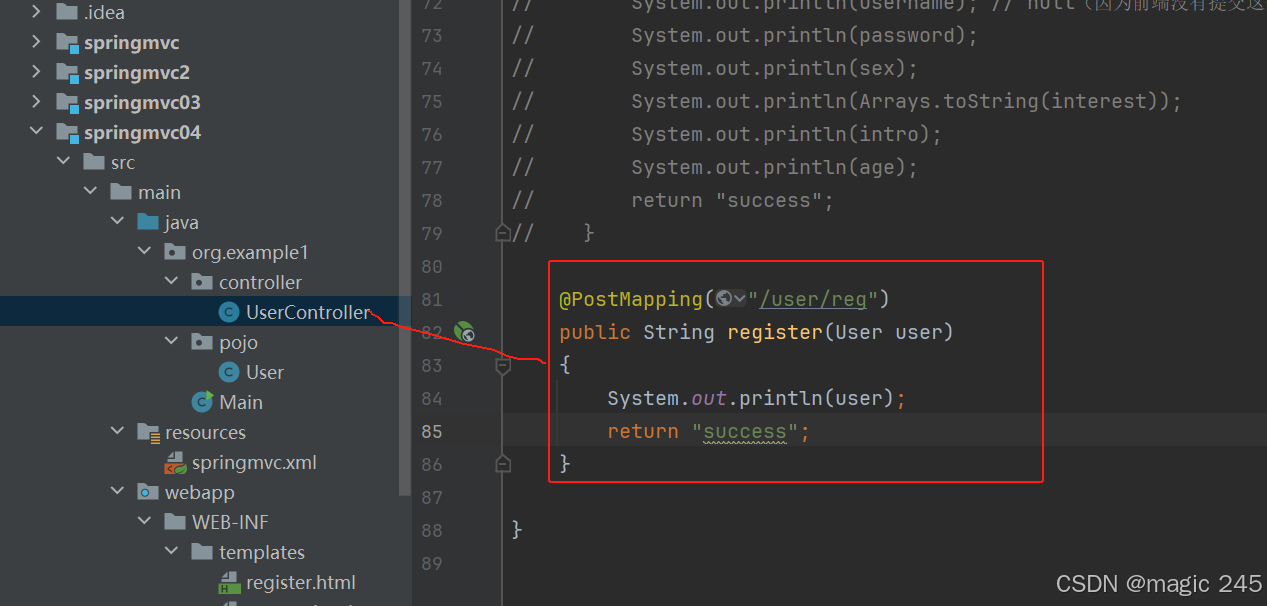Image resolution: width=1267 pixels, height=606 pixels.
Task: Click the pojo package icon
Action: [202, 342]
